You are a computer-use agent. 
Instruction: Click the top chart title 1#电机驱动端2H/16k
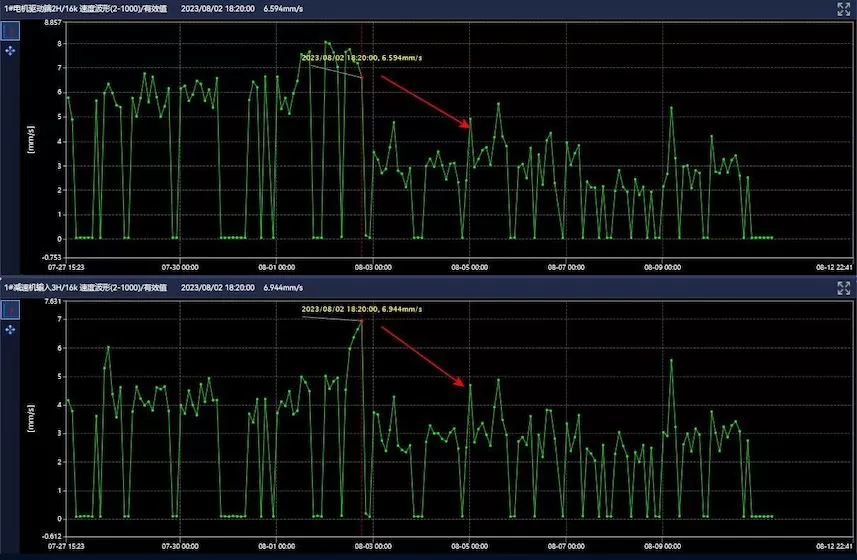point(84,8)
